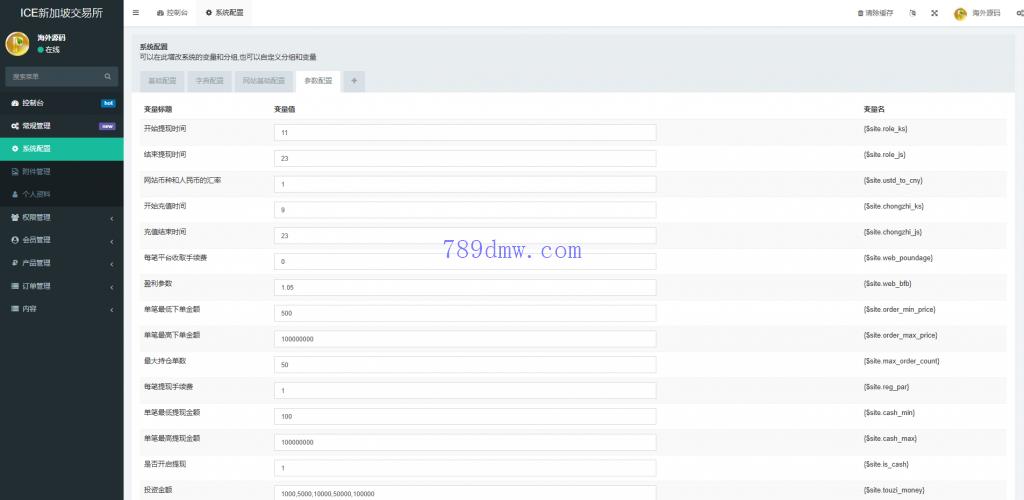Click the user avatar in the top bar

tap(960, 13)
